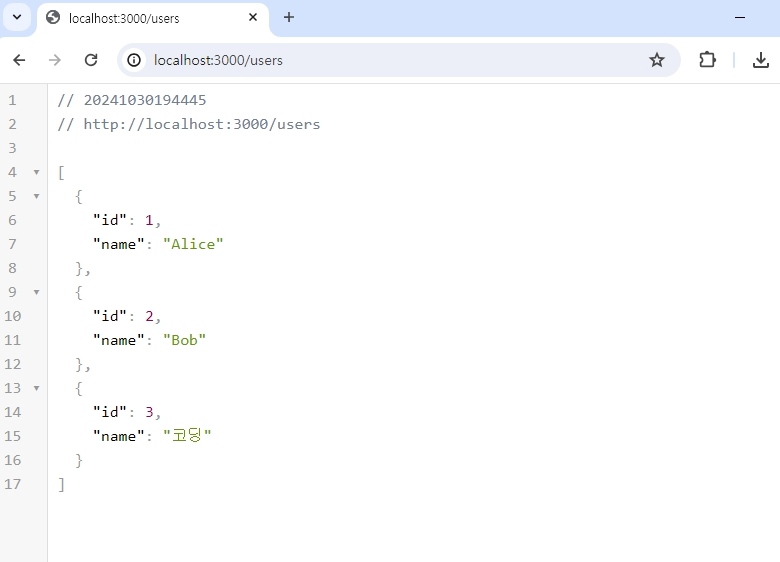Click the closing bracket on line 17

[62, 484]
